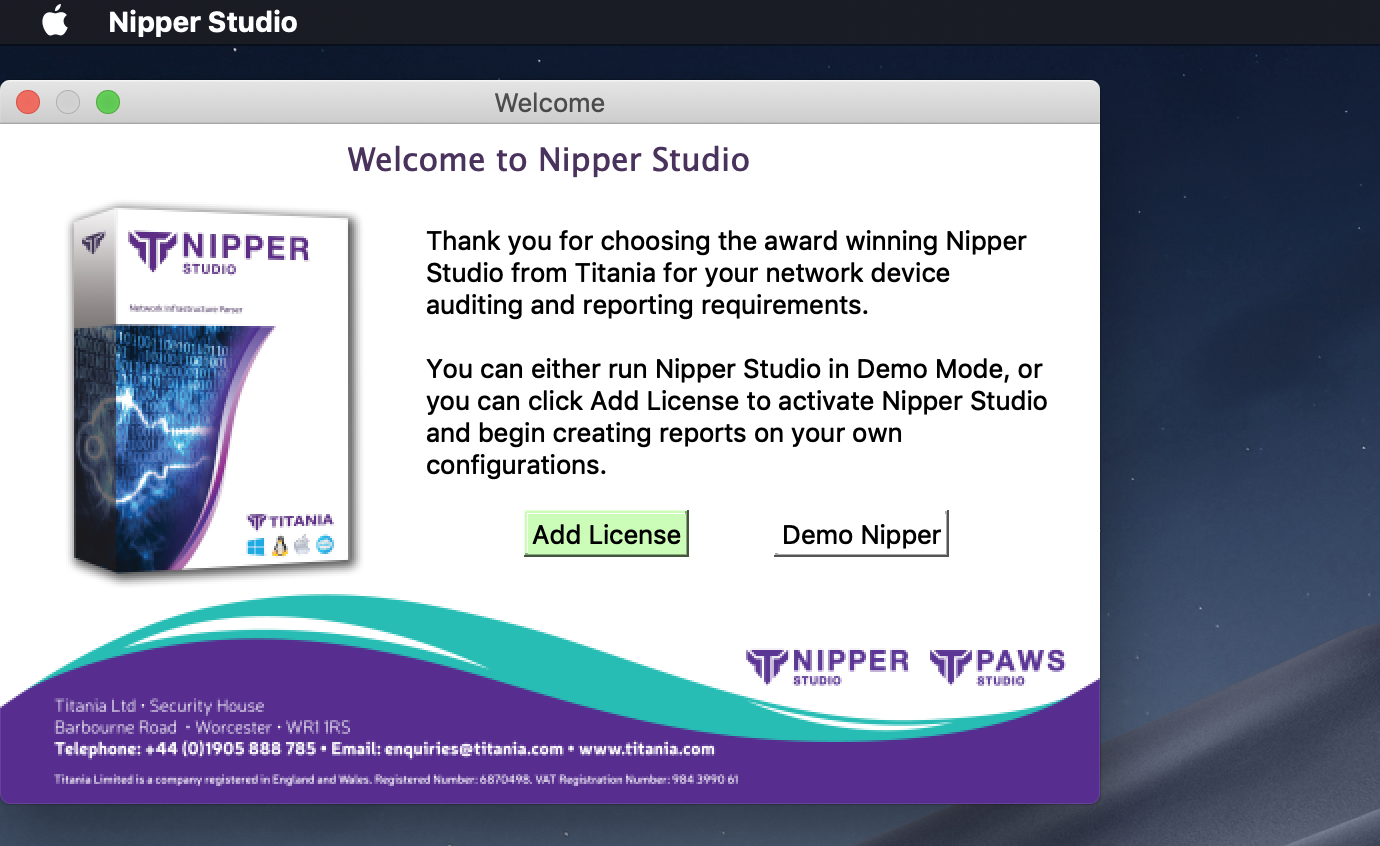Image resolution: width=1380 pixels, height=846 pixels.
Task: Launch Demo Nipper mode
Action: pyautogui.click(x=860, y=534)
